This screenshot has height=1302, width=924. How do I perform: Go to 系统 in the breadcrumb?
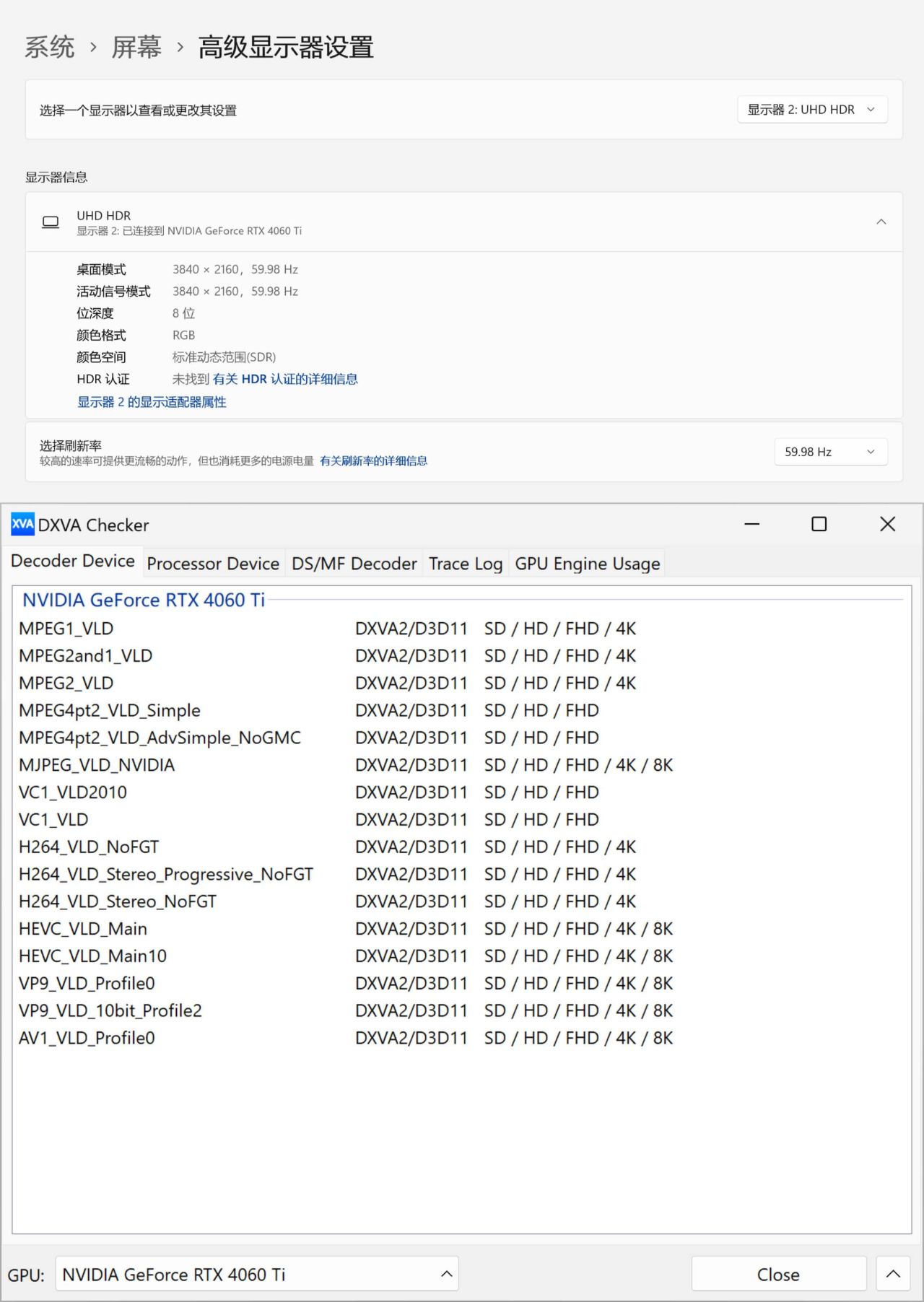pos(50,48)
